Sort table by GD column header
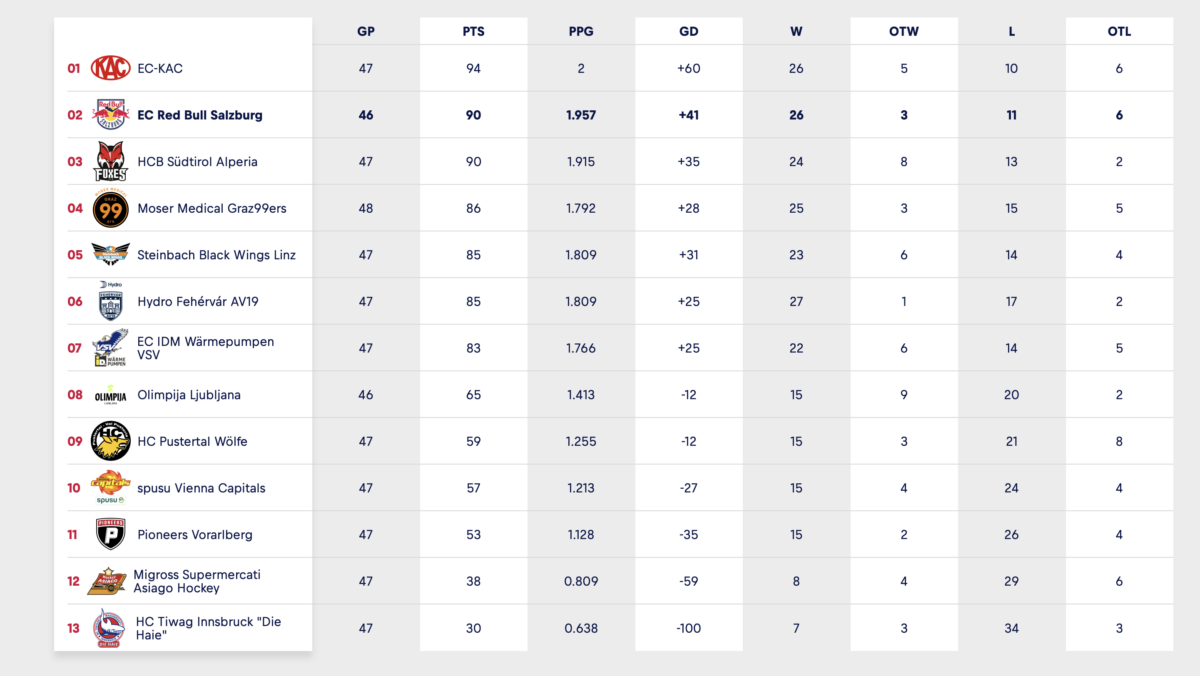 click(x=689, y=31)
